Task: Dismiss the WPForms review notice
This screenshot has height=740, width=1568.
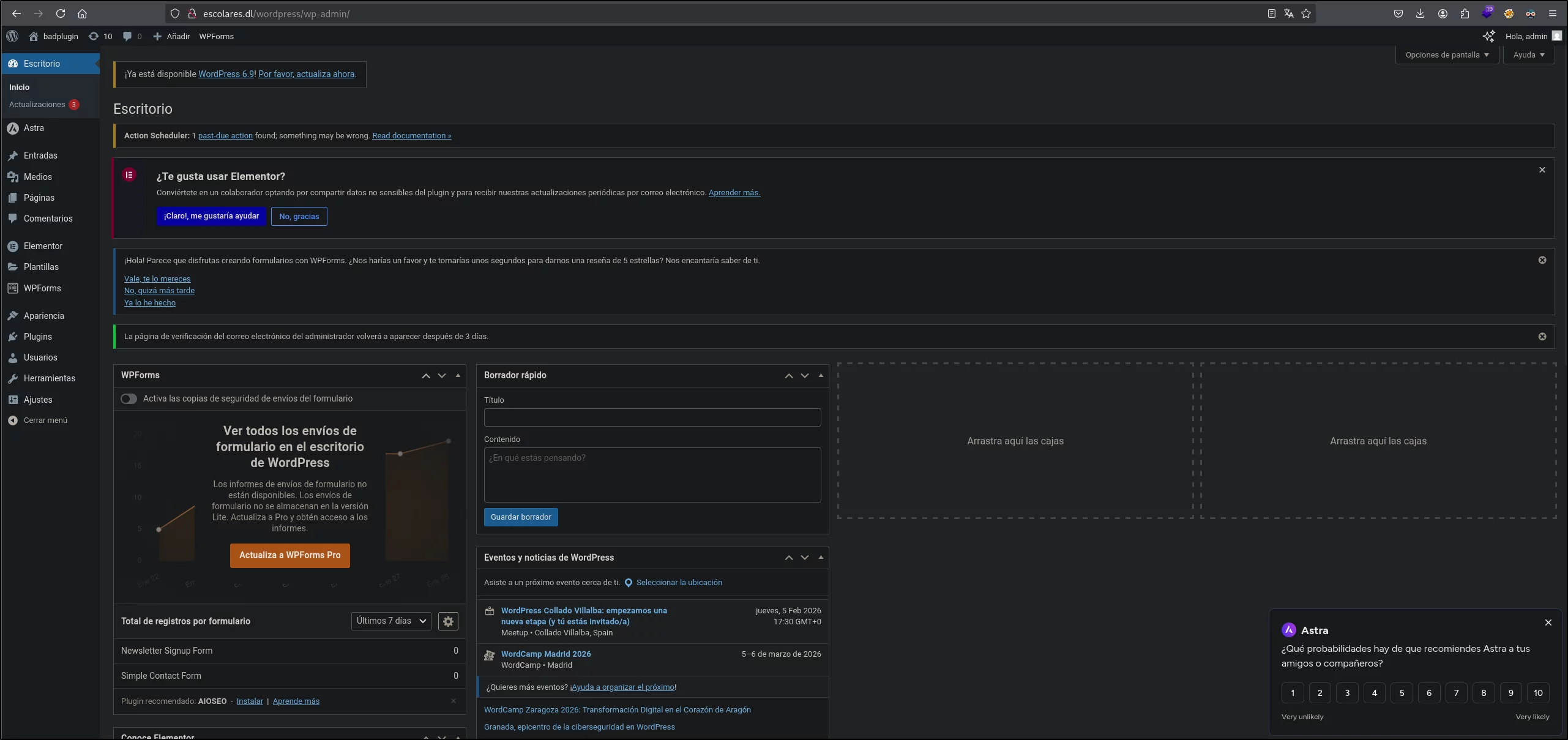Action: pos(1542,260)
